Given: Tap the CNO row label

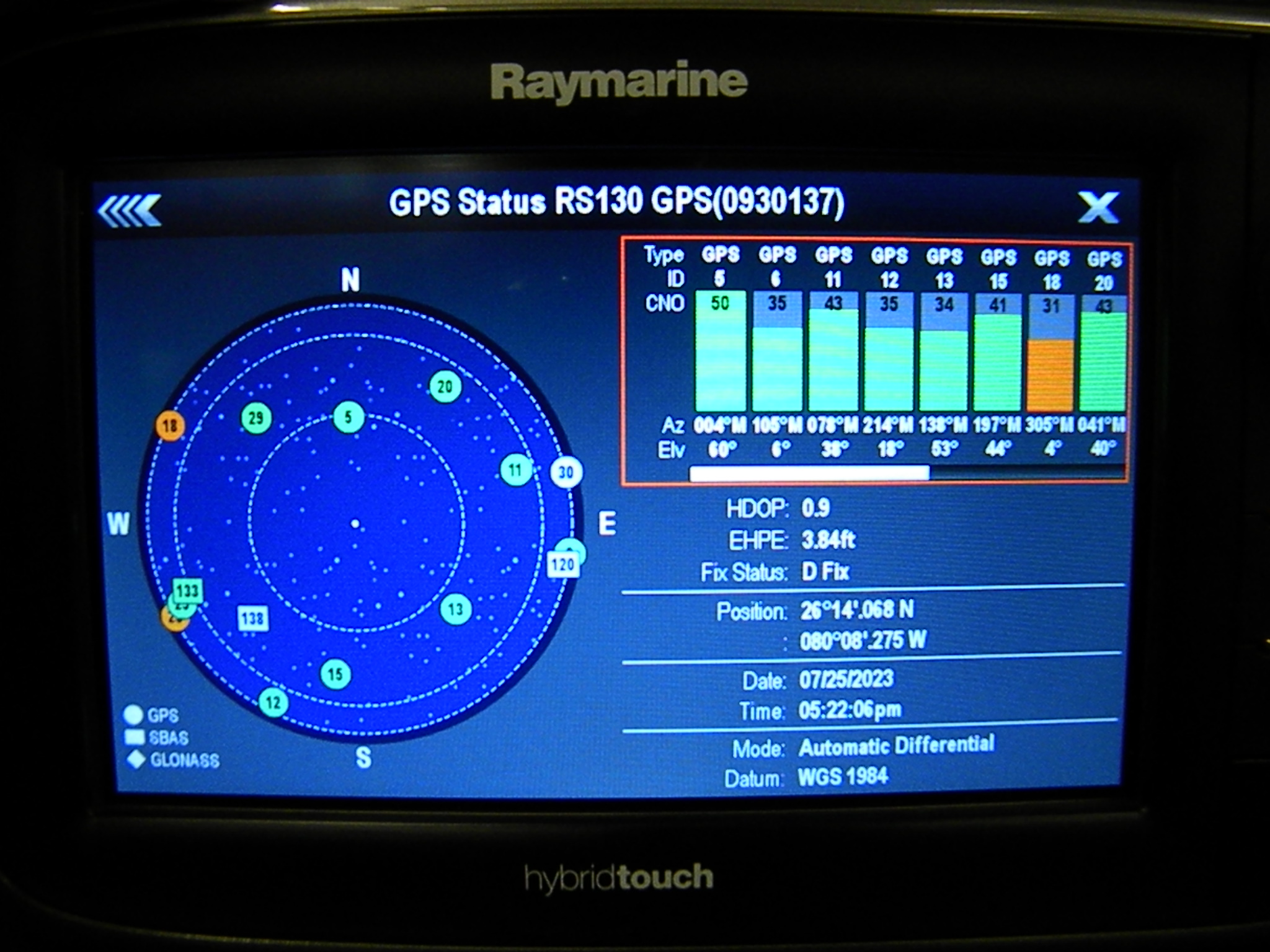Looking at the screenshot, I should click(665, 303).
